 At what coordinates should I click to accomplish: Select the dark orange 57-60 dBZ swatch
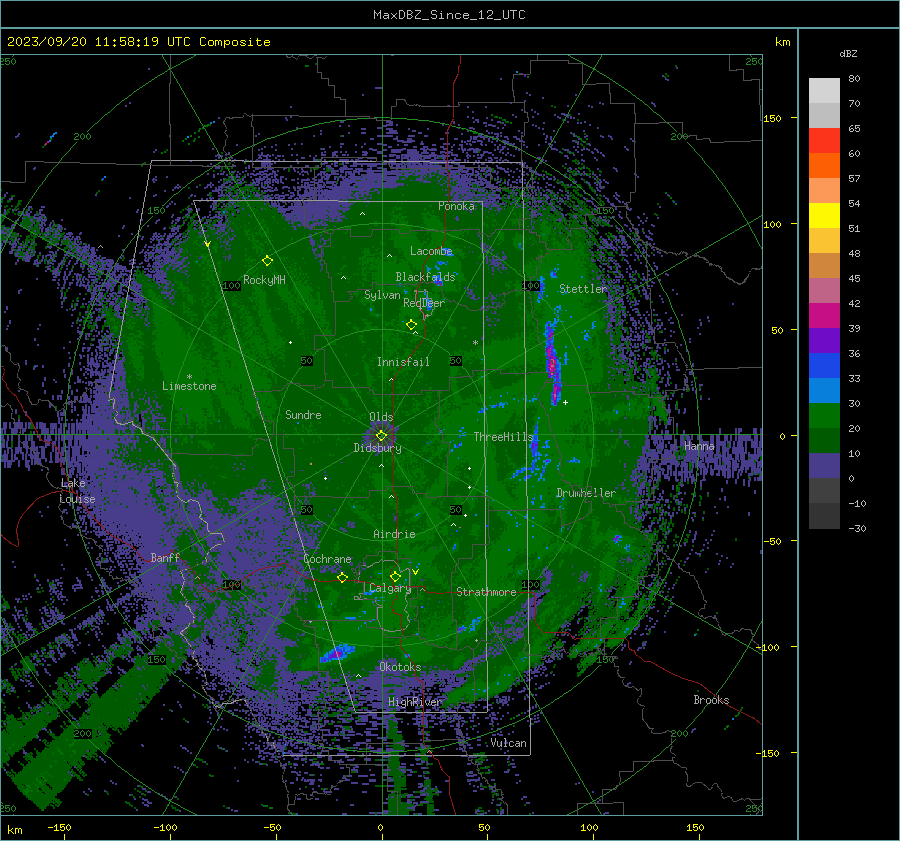pos(824,166)
